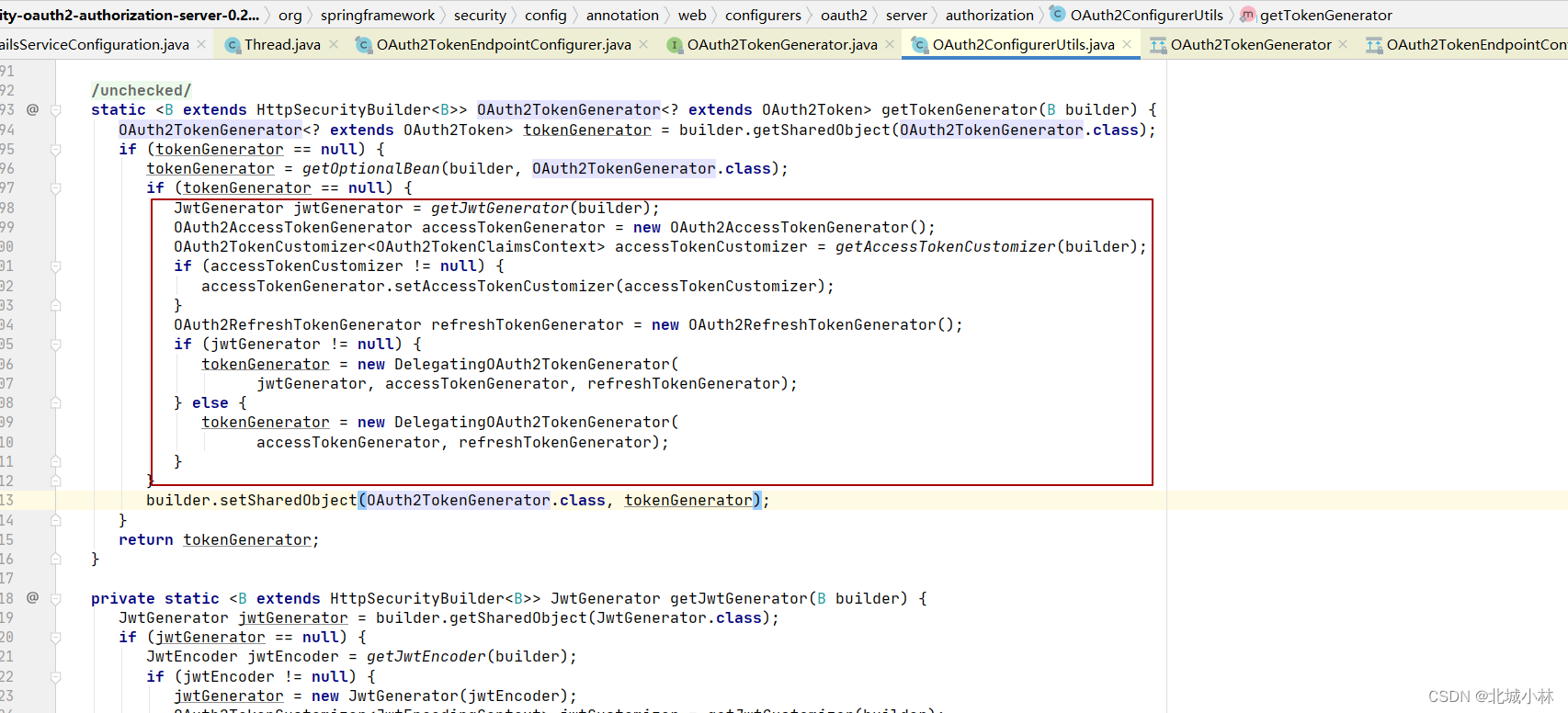Collapse the outer 'if (tokenGenerator == null)' block
The height and width of the screenshot is (713, 1568).
point(56,149)
